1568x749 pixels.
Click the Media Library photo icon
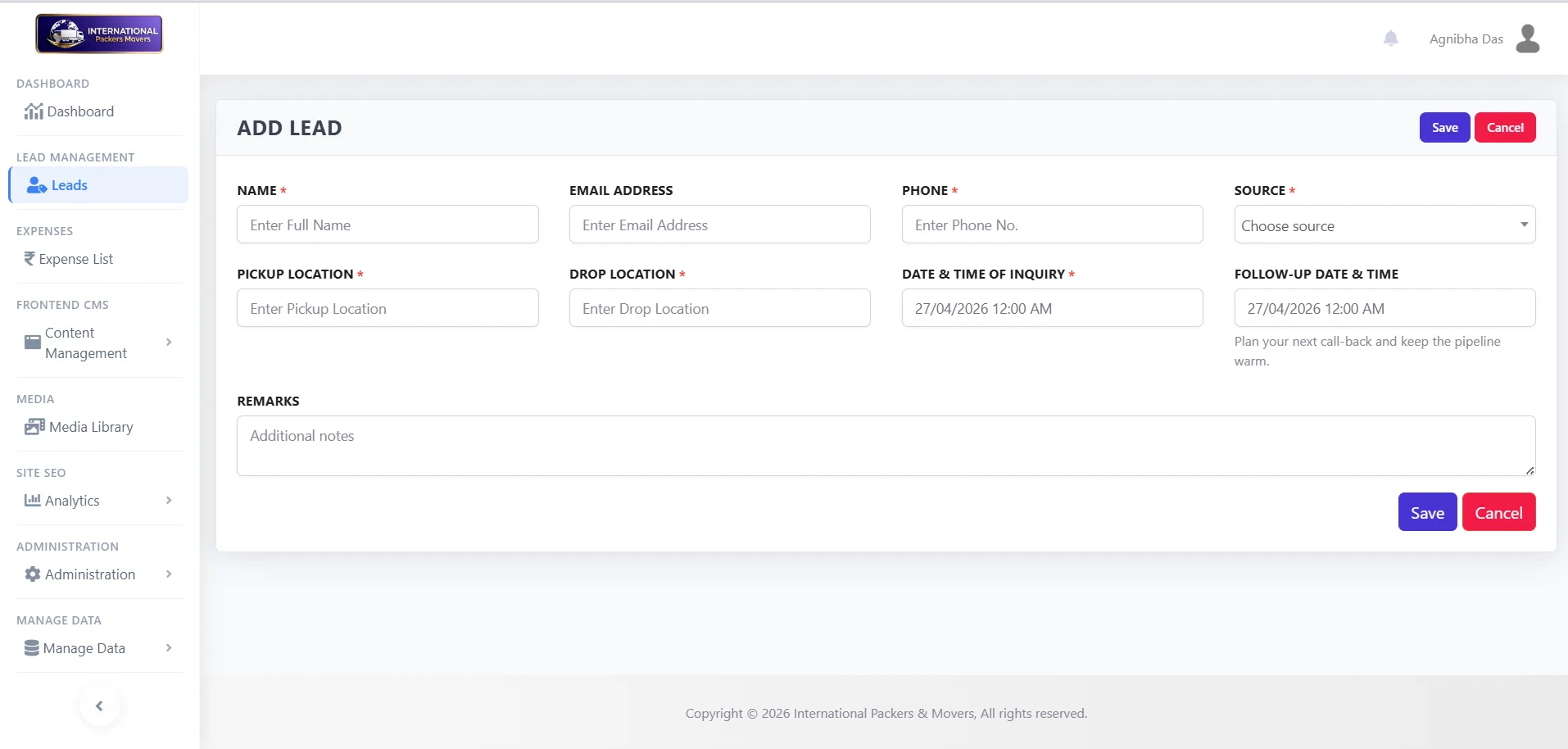coord(34,427)
